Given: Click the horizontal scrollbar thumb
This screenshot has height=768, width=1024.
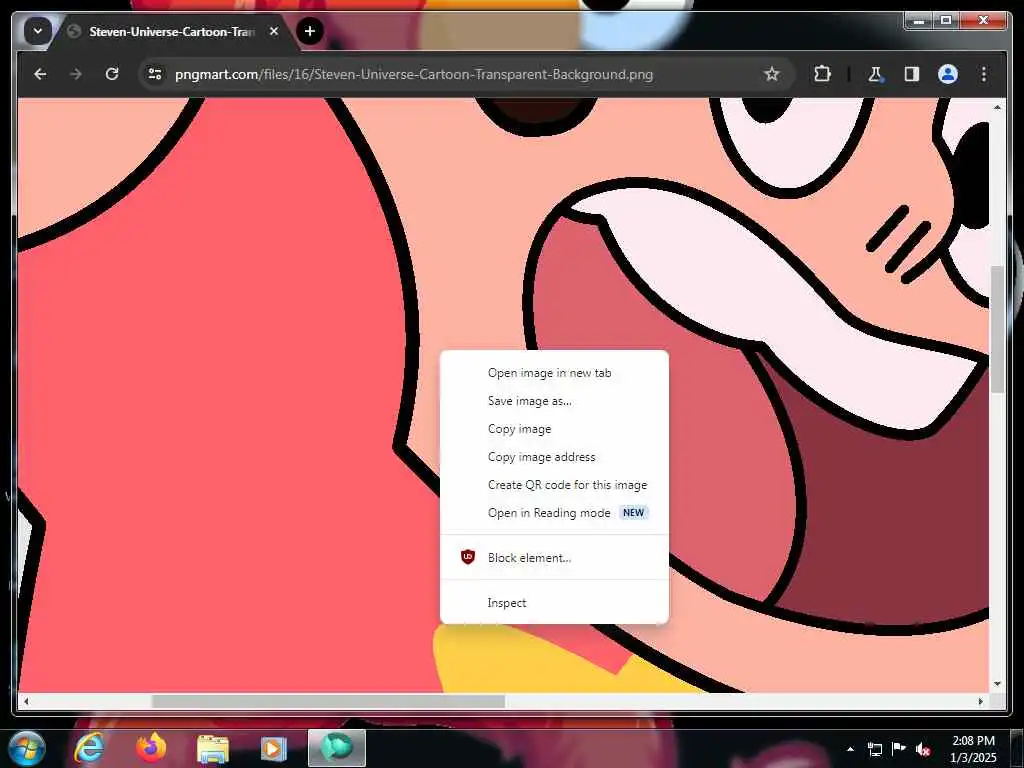Looking at the screenshot, I should 328,701.
